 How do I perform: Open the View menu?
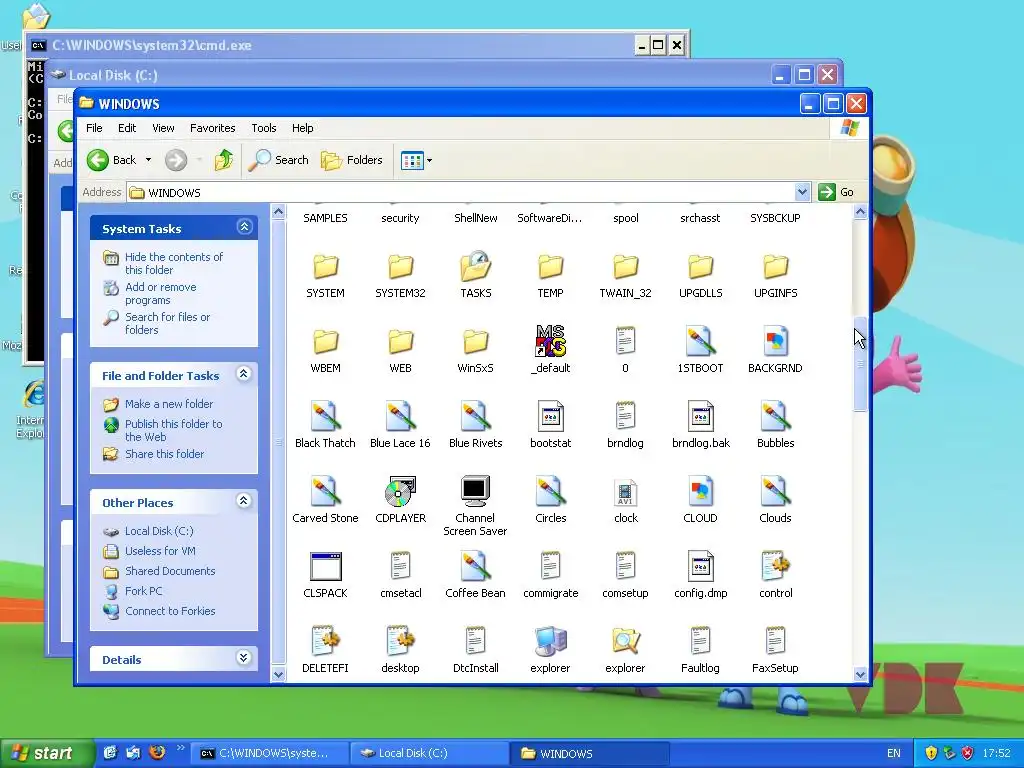(163, 128)
